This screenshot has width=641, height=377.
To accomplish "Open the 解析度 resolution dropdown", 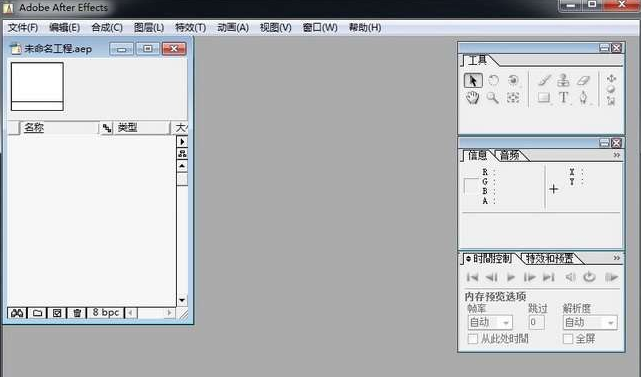I will pyautogui.click(x=589, y=323).
